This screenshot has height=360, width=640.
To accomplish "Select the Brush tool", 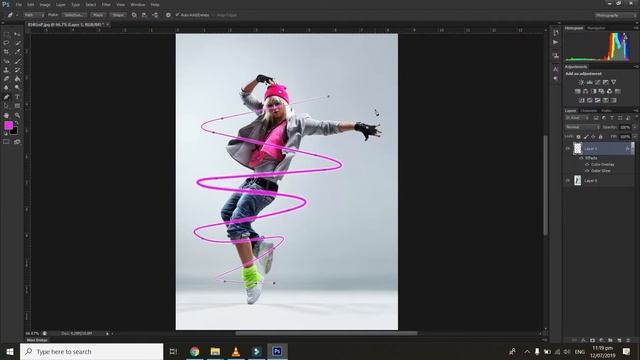I will (17, 61).
